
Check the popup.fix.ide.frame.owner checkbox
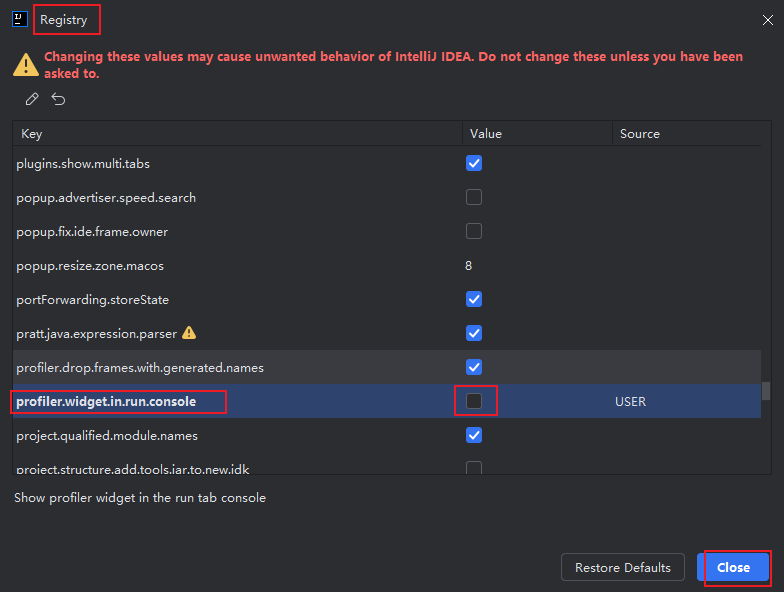click(474, 231)
